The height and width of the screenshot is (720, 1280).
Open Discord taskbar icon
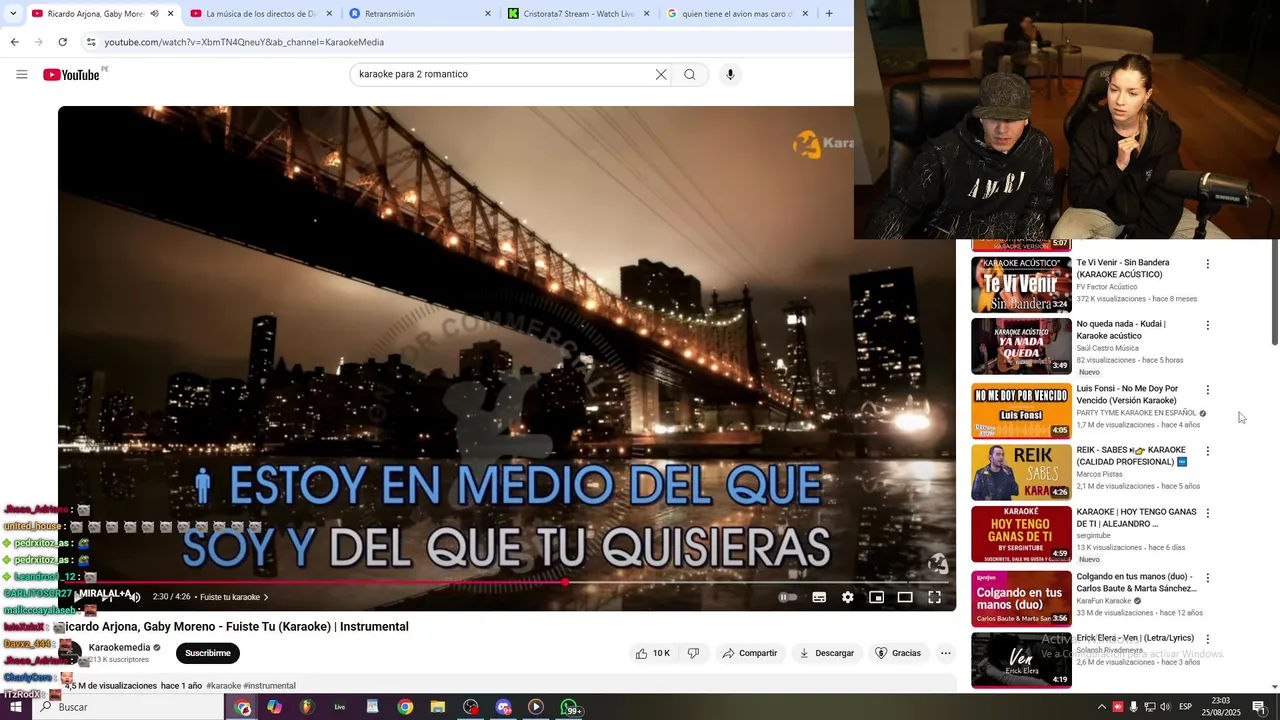click(x=503, y=707)
